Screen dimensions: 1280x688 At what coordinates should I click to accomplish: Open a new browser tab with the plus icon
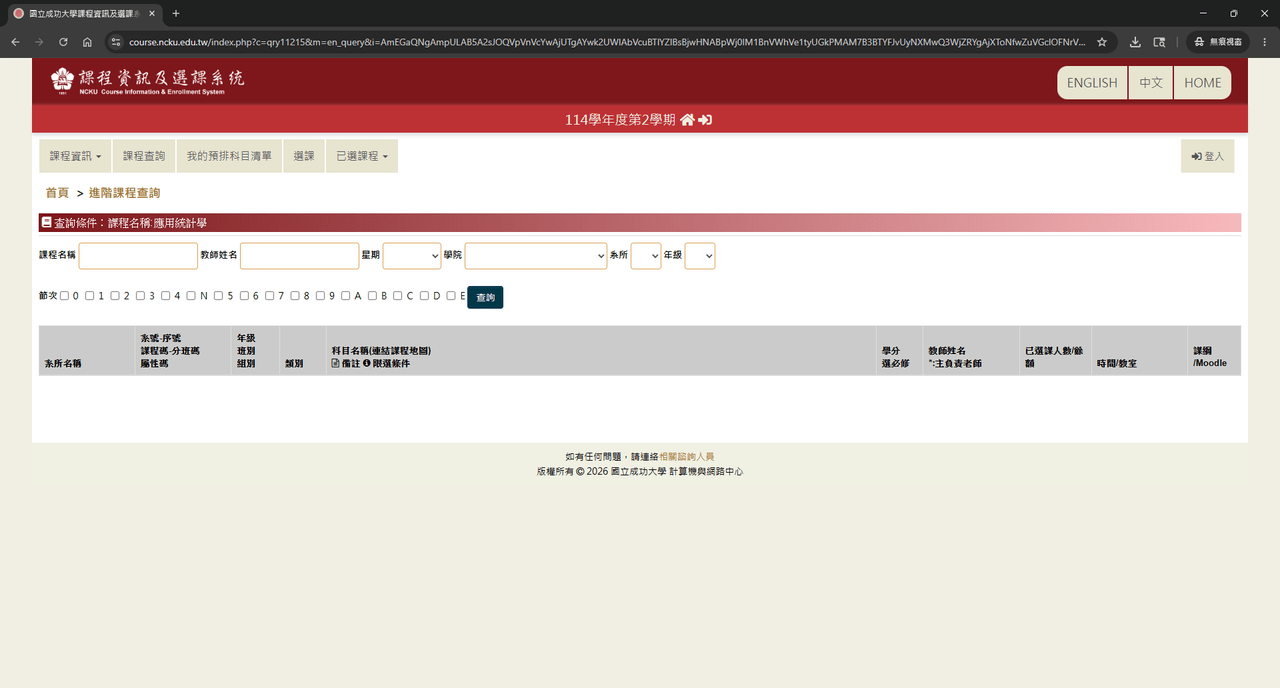point(176,13)
